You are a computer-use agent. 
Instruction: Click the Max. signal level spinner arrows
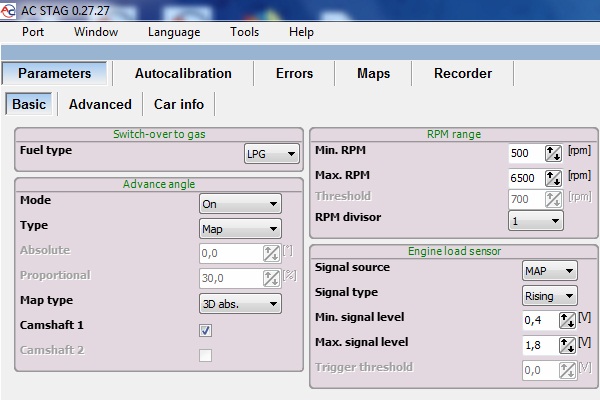(x=567, y=344)
